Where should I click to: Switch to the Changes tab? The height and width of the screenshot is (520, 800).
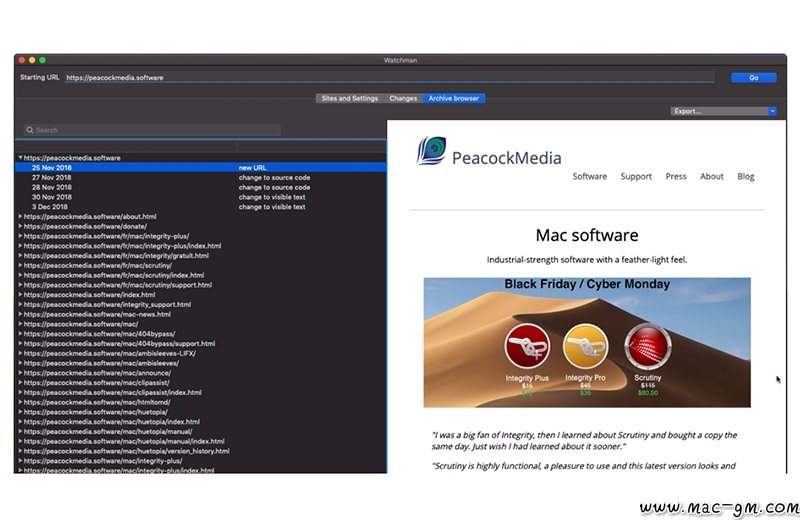403,98
